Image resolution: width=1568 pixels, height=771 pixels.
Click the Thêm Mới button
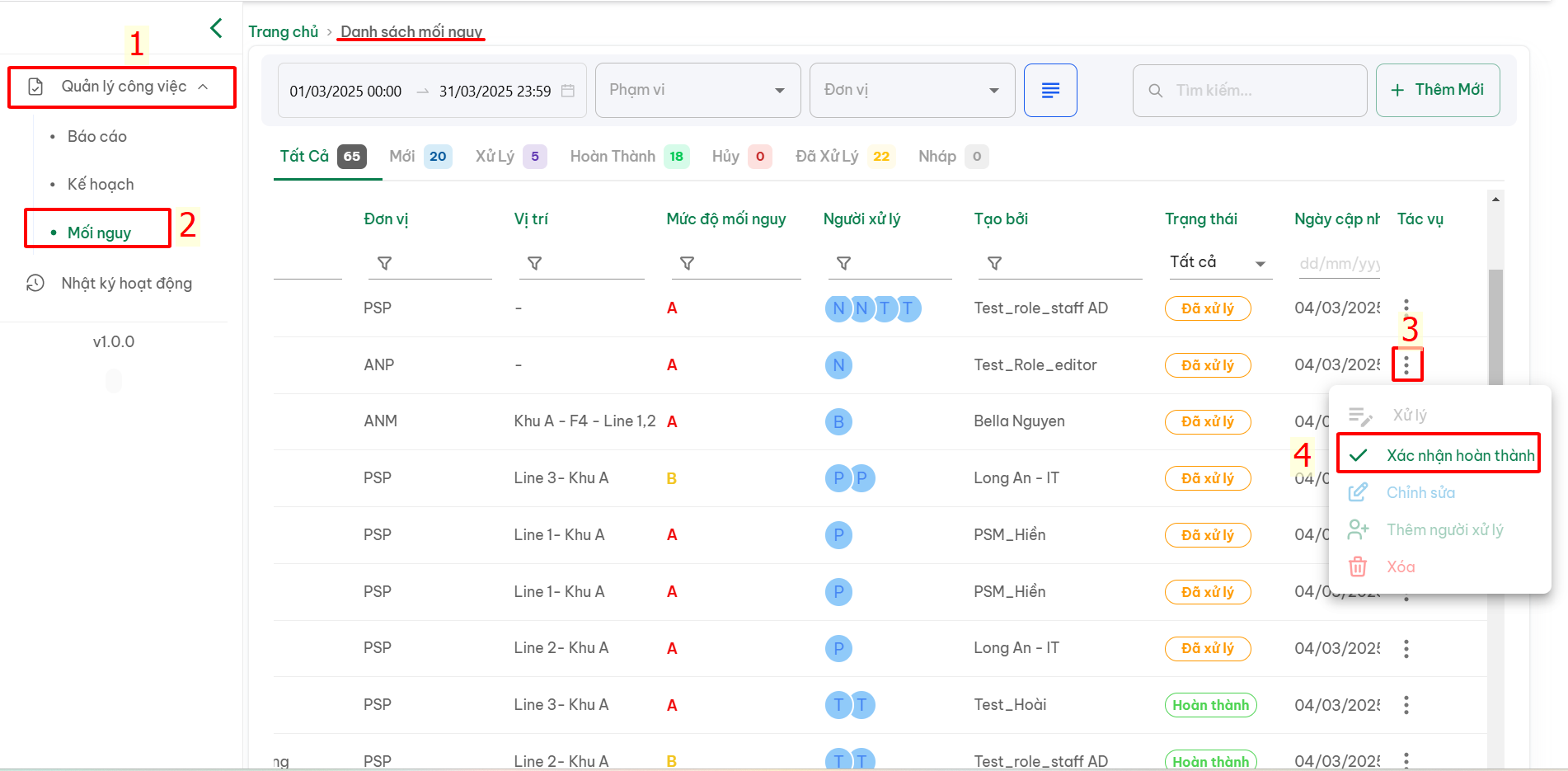(1437, 90)
